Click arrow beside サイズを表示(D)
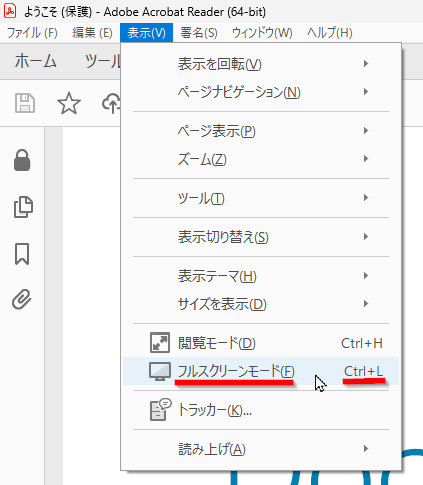This screenshot has height=485, width=423. coord(366,304)
